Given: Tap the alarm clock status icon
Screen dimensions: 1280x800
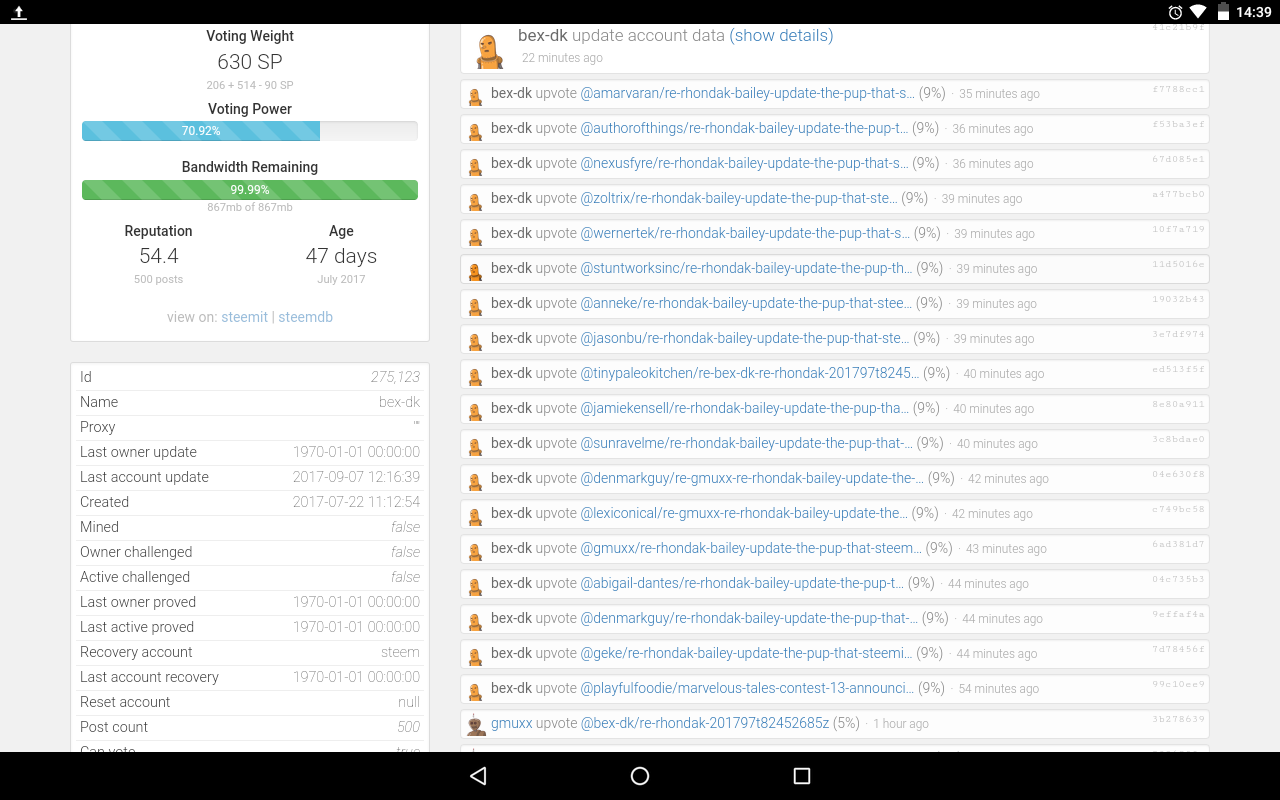Looking at the screenshot, I should (x=1175, y=12).
